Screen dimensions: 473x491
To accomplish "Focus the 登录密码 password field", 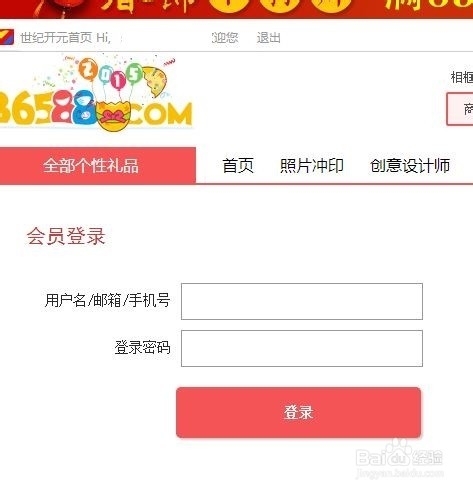I will pyautogui.click(x=302, y=348).
